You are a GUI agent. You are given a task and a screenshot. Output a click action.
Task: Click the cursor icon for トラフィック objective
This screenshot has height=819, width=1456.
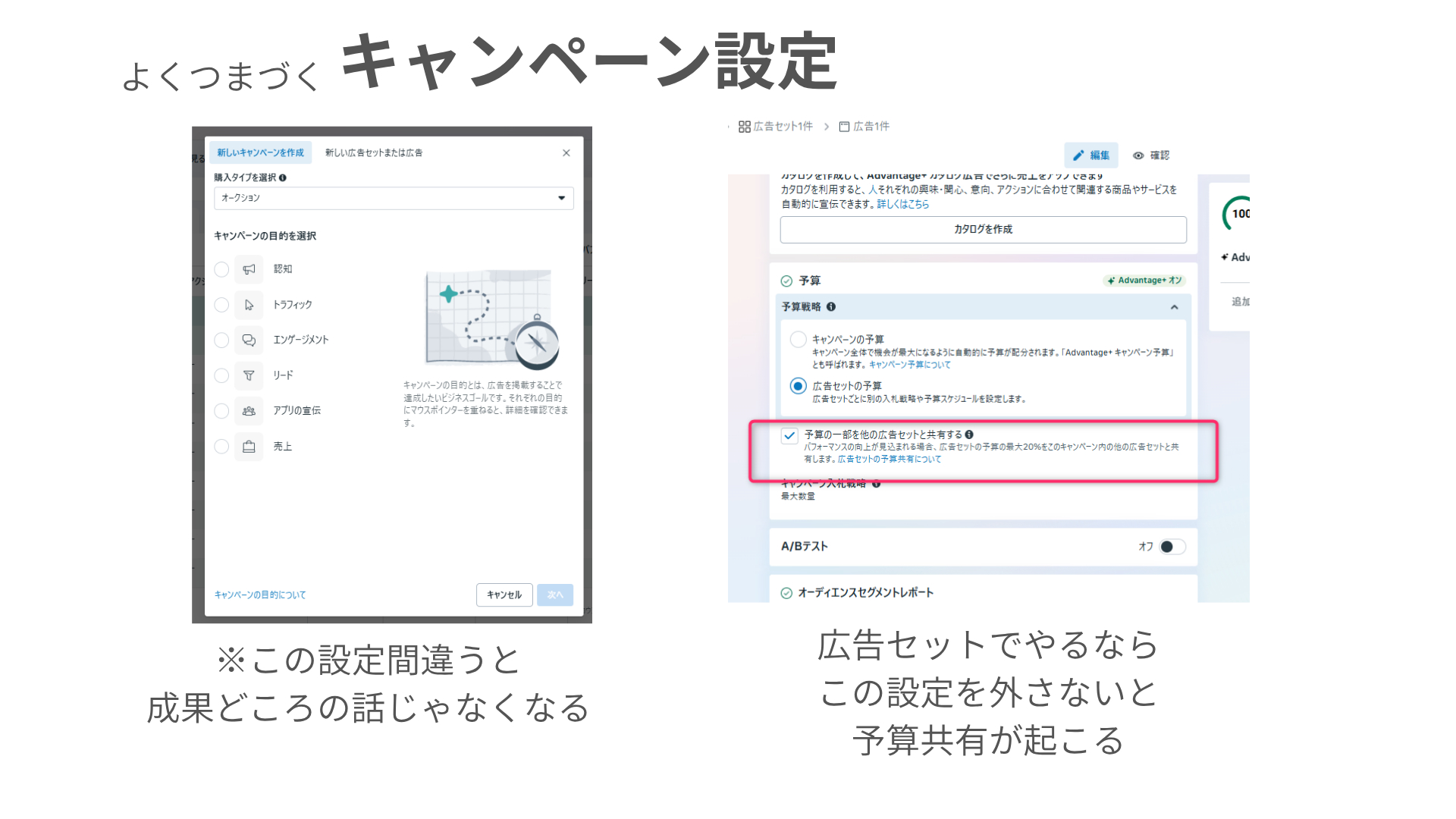[249, 305]
